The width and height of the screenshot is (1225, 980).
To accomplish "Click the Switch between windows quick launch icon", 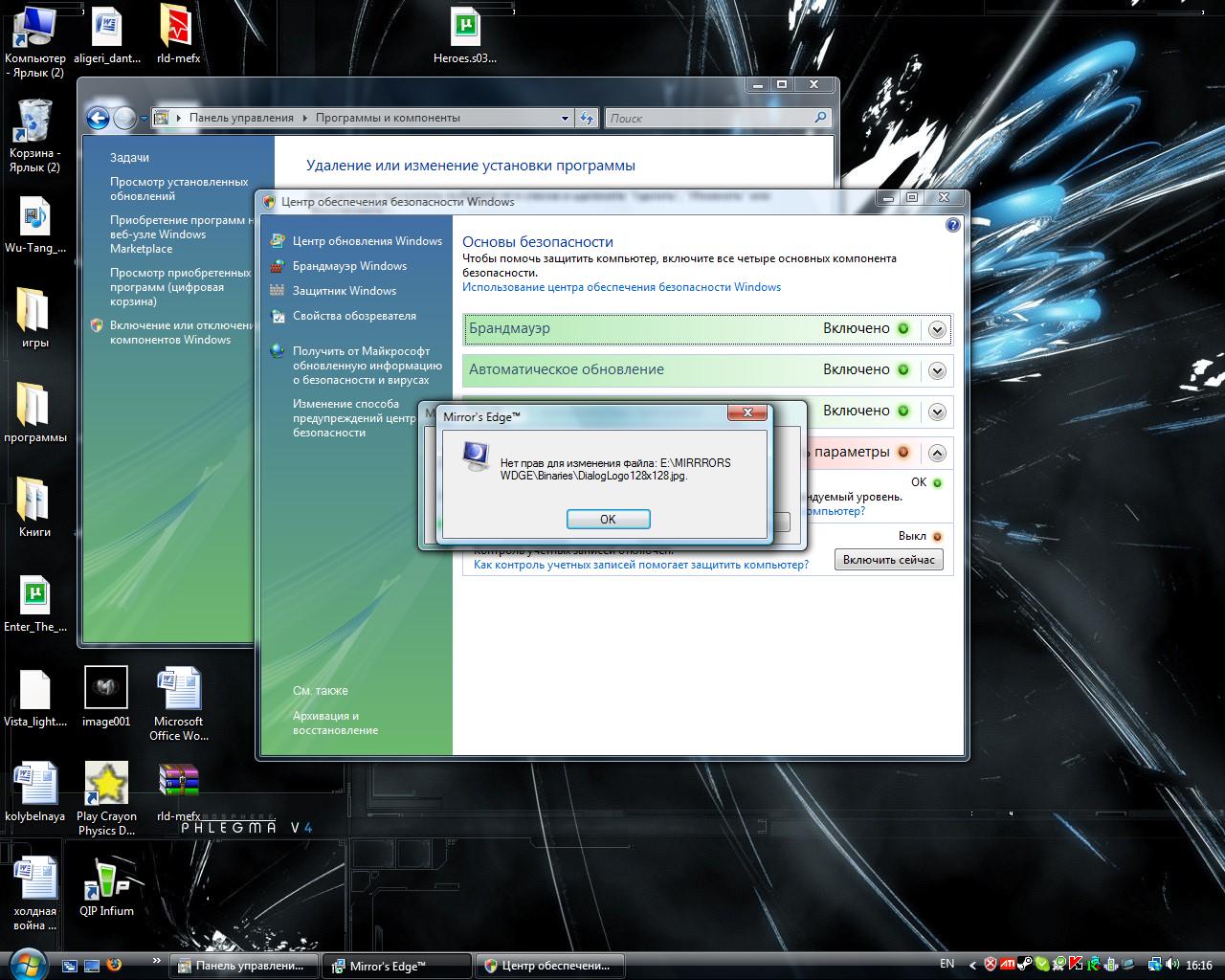I will pos(70,966).
